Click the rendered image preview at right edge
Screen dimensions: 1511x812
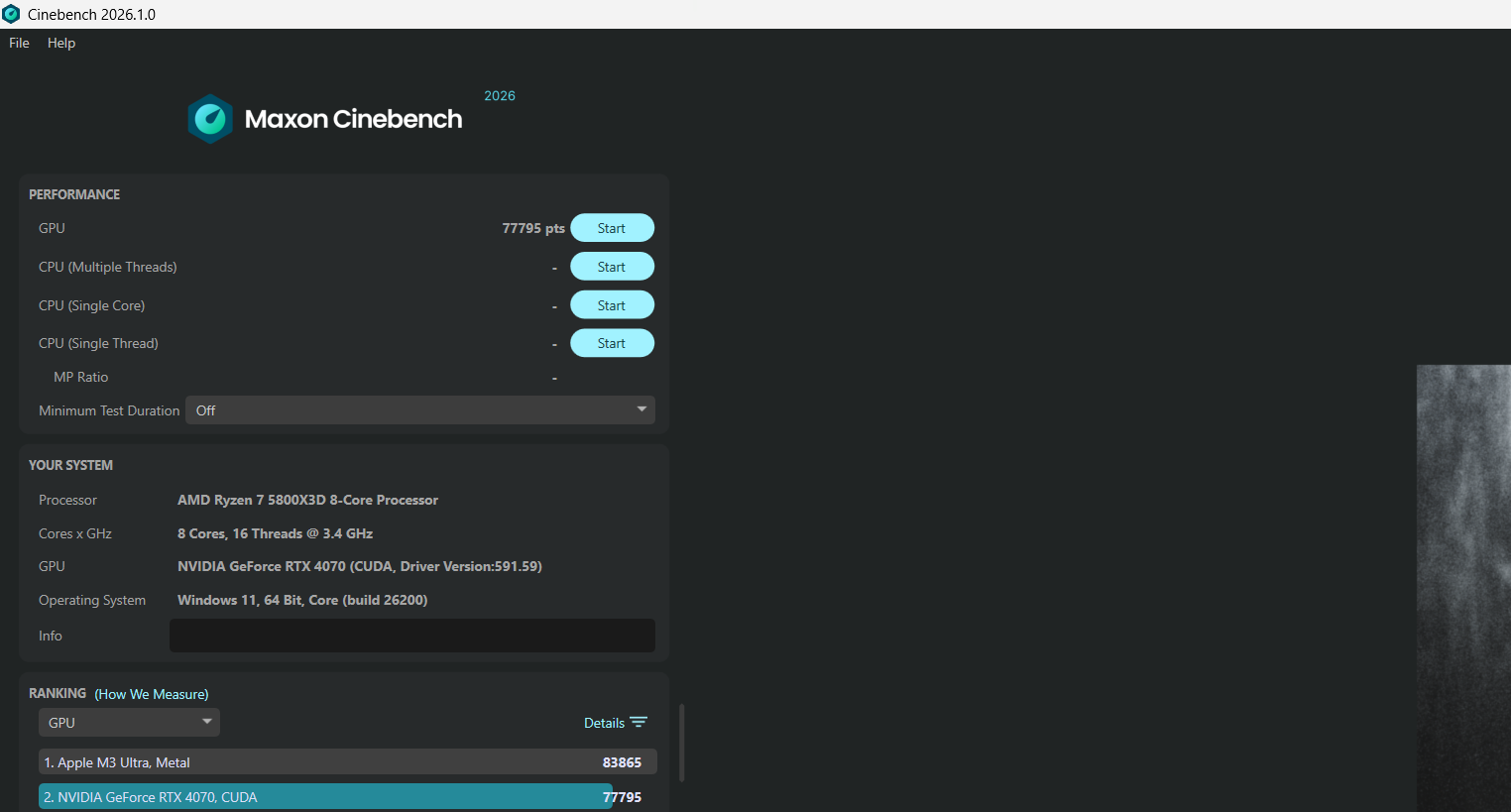point(1463,588)
